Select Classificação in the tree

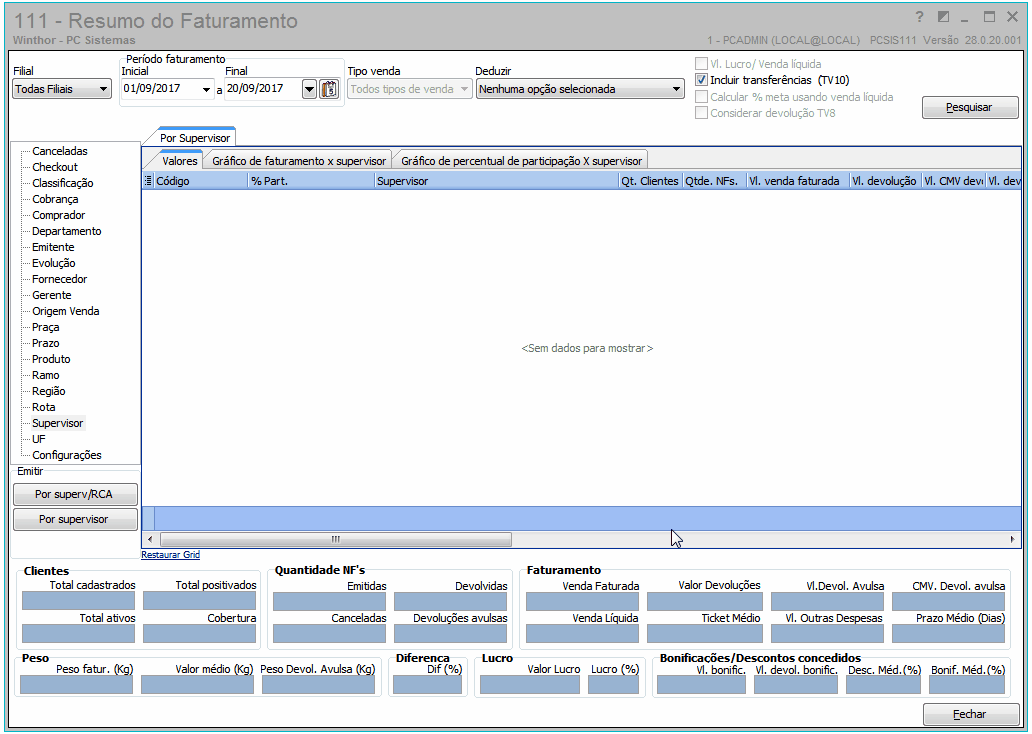63,183
